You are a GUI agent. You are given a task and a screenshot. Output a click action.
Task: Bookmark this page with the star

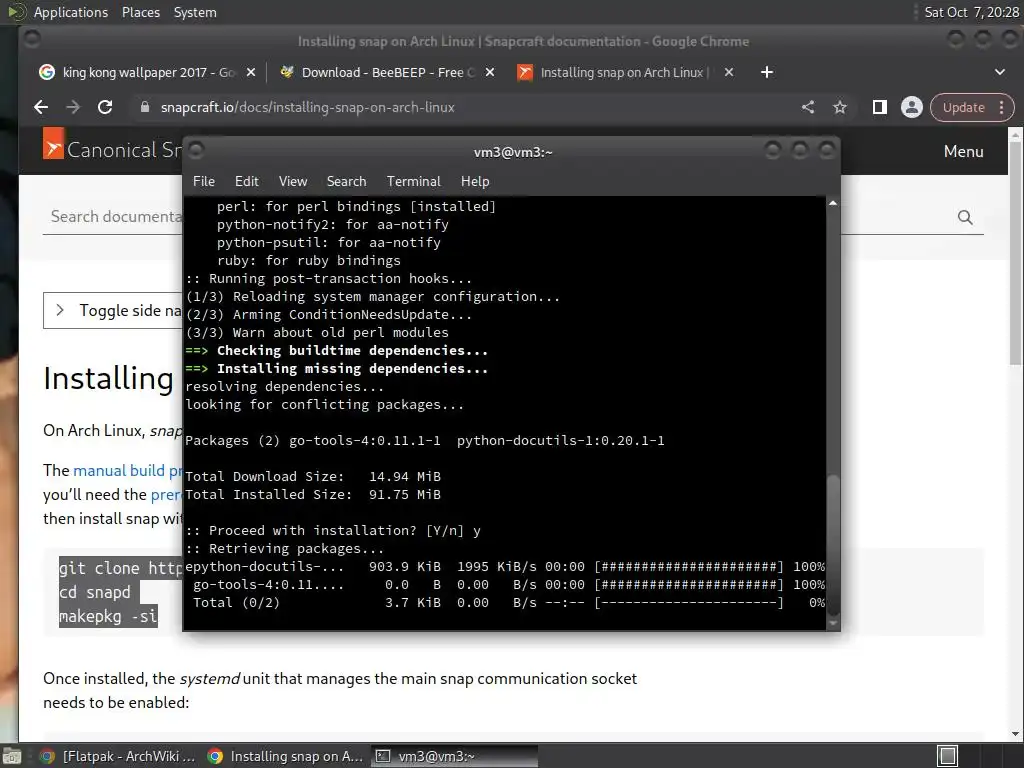[x=840, y=107]
